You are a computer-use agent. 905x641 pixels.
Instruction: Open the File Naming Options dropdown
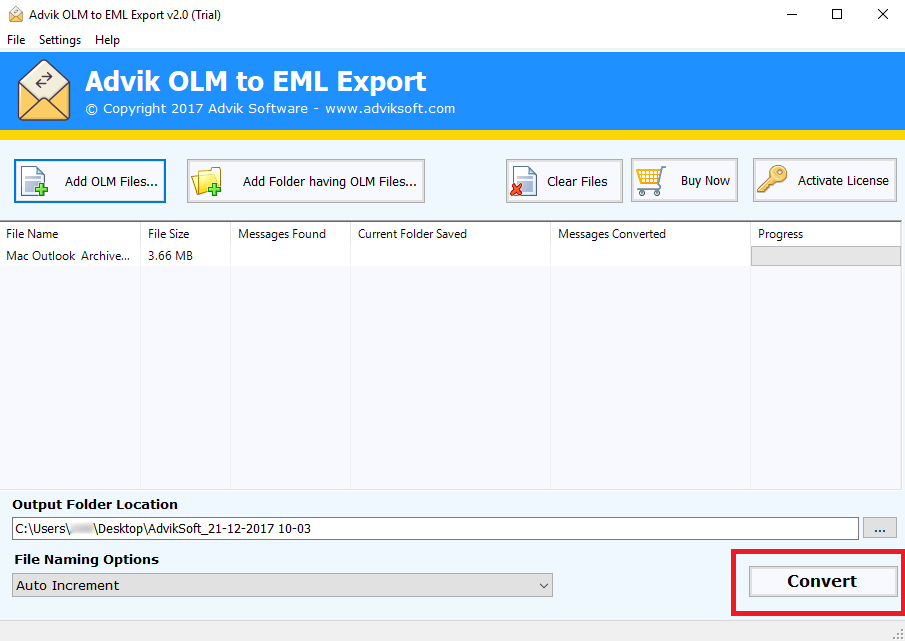(282, 585)
